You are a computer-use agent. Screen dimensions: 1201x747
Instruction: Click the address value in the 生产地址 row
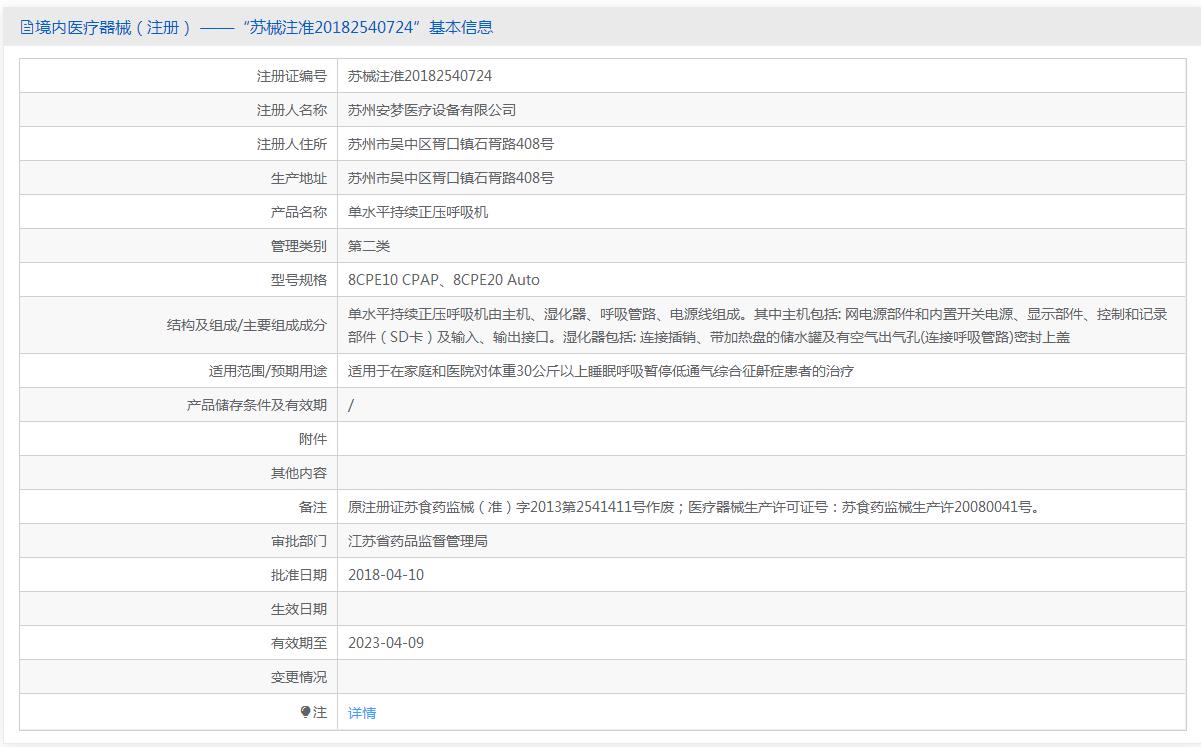click(451, 178)
